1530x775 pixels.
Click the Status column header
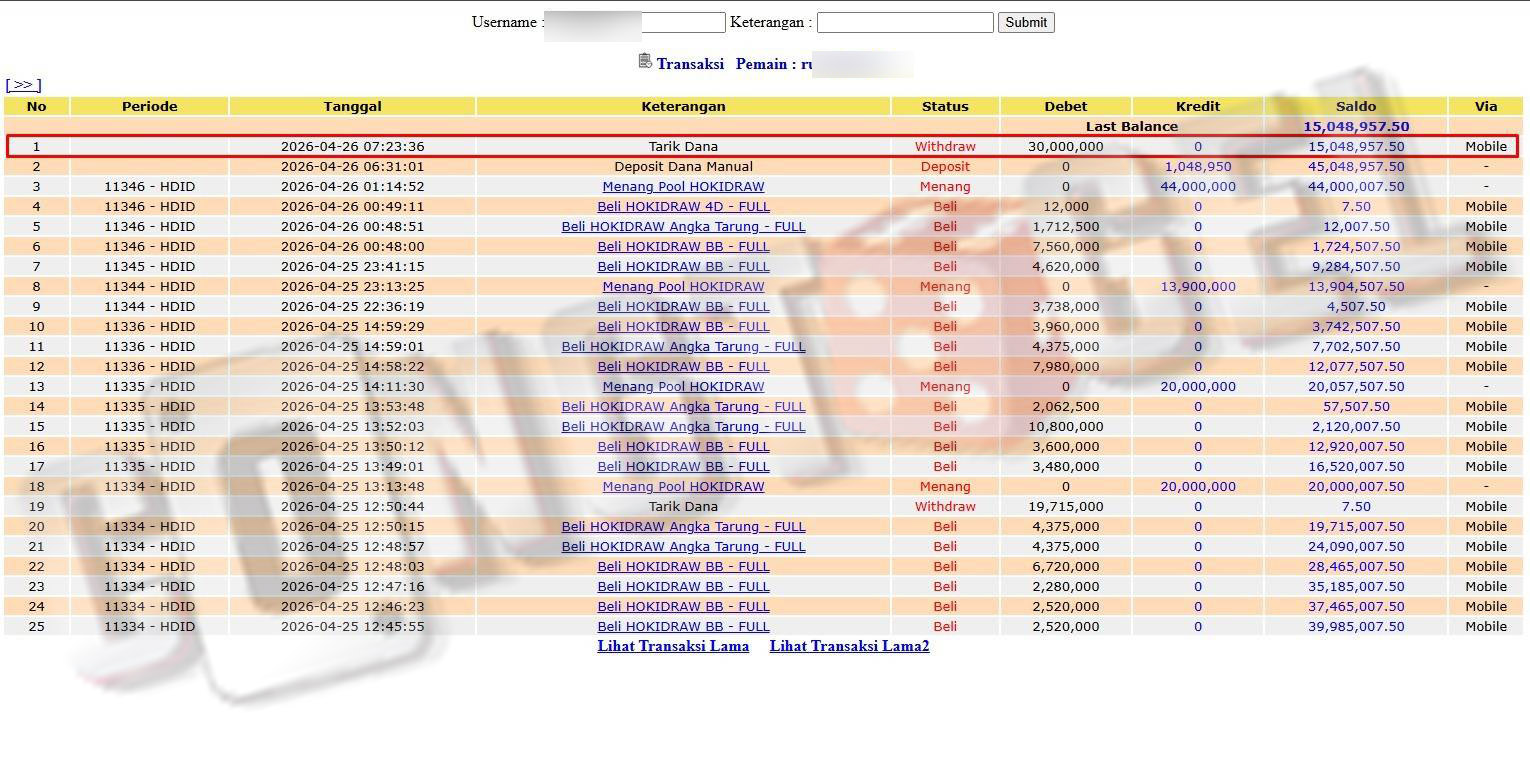(945, 106)
